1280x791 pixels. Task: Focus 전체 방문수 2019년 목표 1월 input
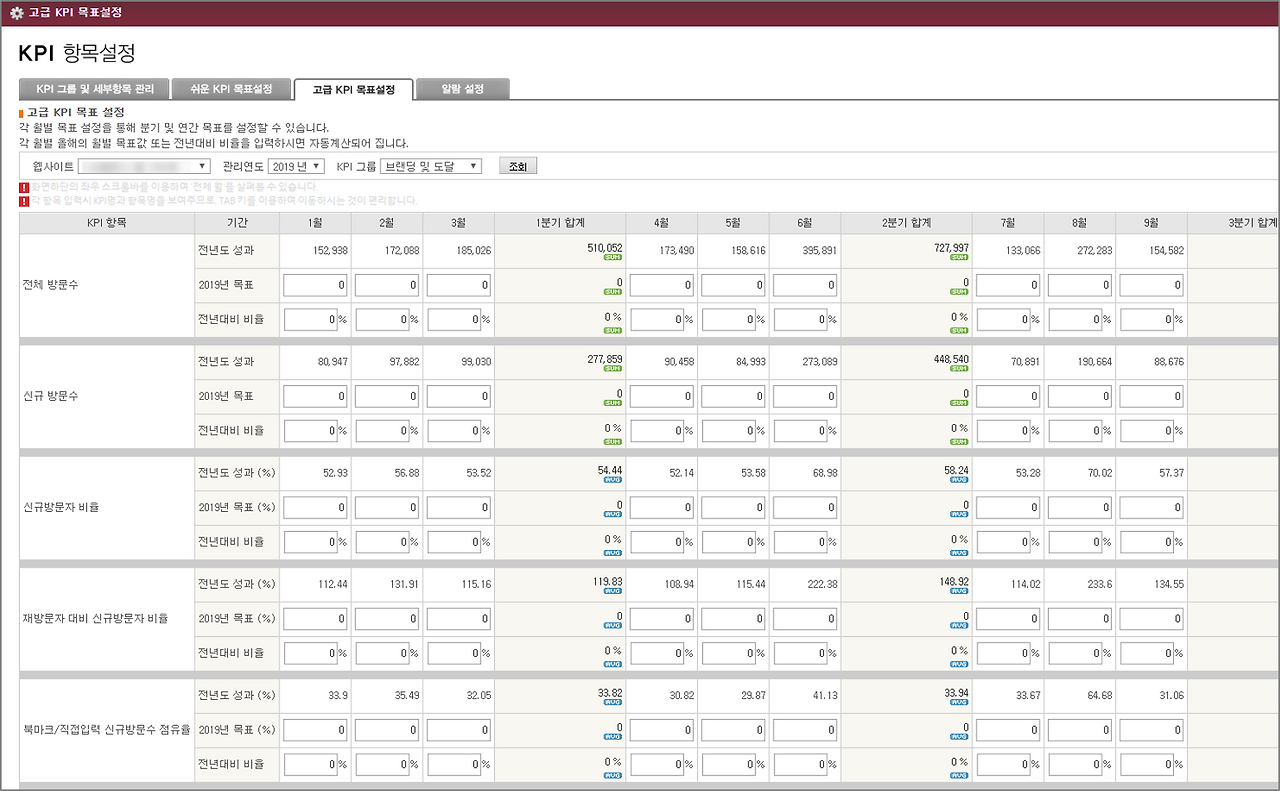pos(316,286)
